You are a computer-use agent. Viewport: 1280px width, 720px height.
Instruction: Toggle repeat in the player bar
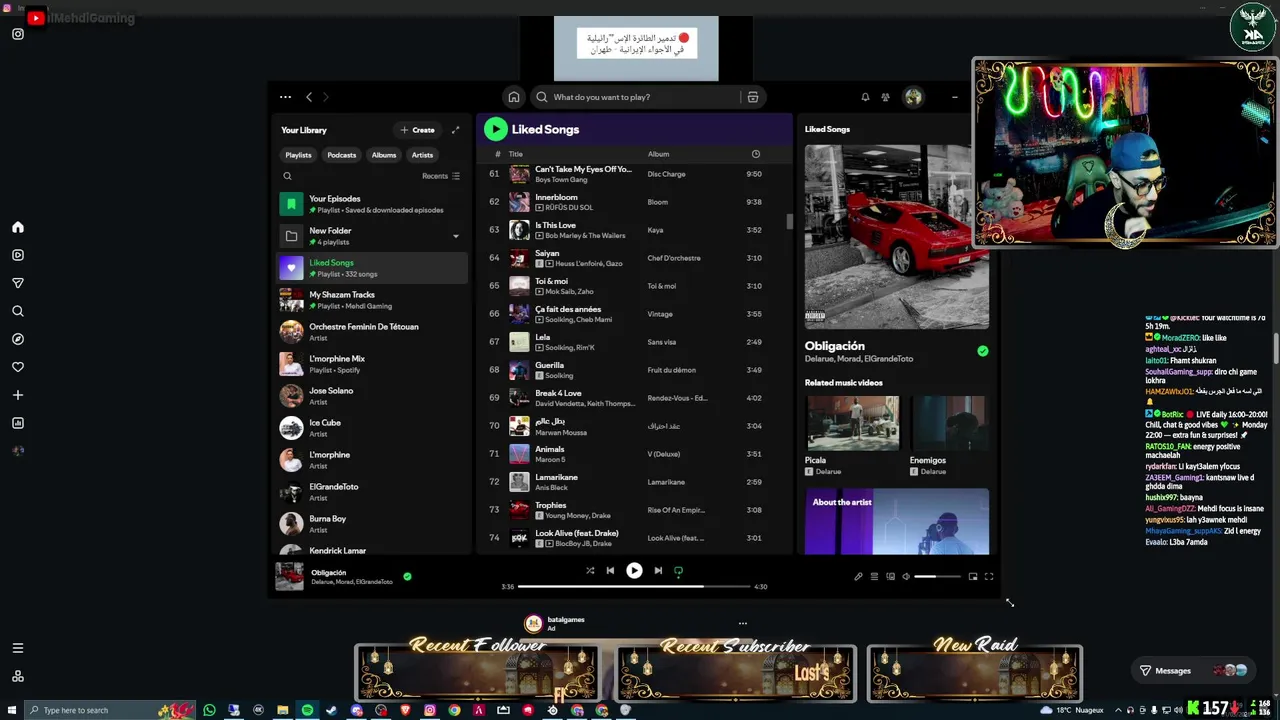(678, 571)
